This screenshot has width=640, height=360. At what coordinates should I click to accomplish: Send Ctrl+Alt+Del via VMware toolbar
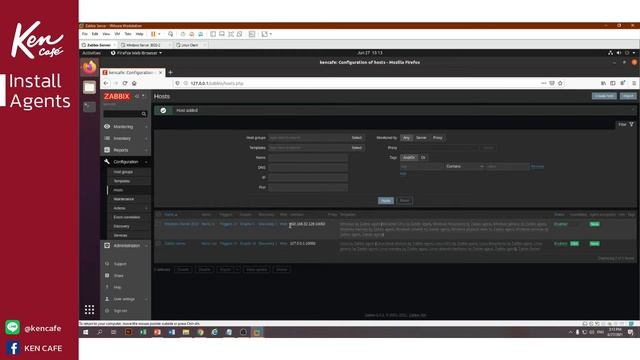(171, 34)
